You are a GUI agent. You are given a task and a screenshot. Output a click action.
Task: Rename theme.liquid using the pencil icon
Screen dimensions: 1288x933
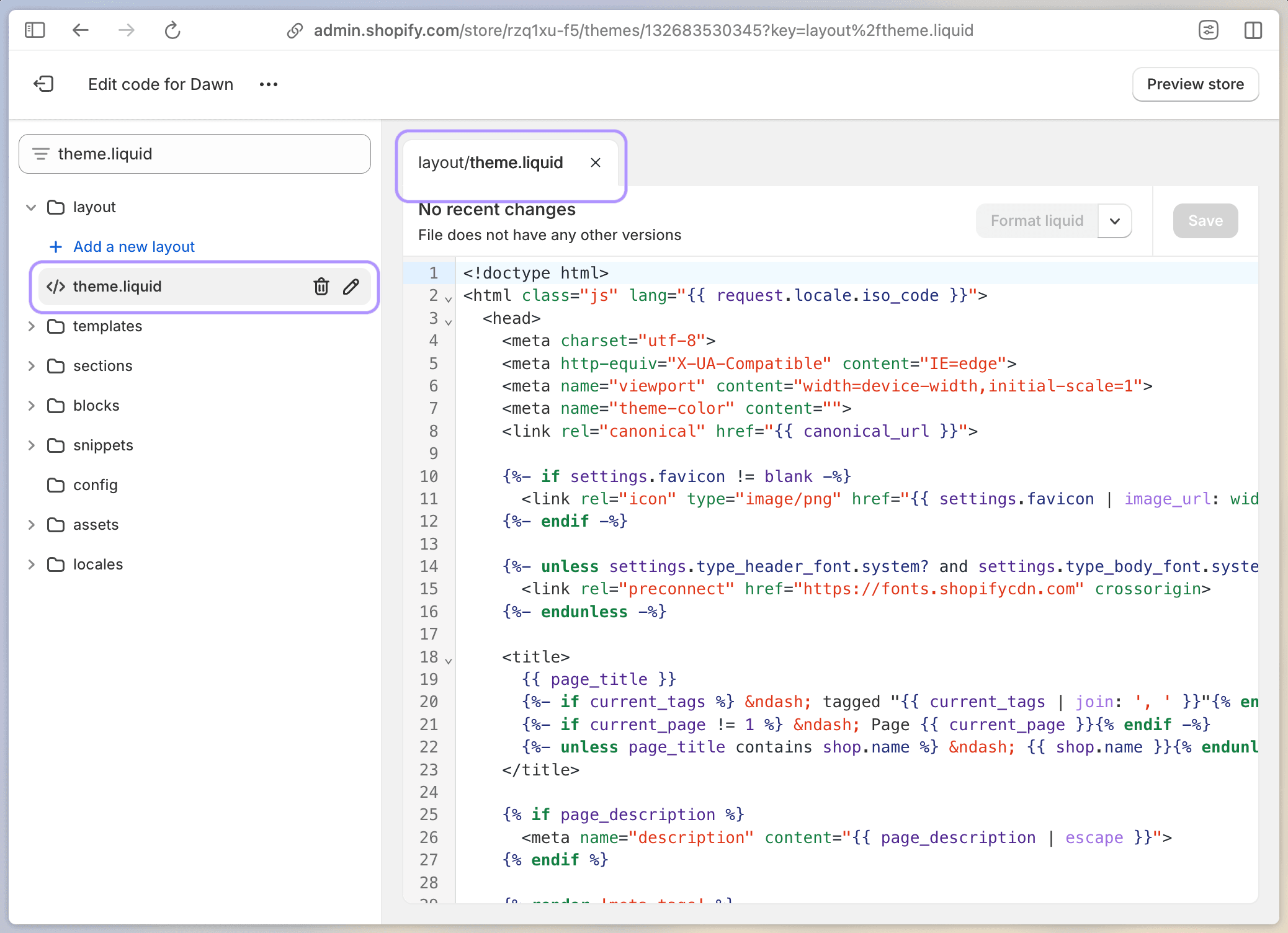351,287
